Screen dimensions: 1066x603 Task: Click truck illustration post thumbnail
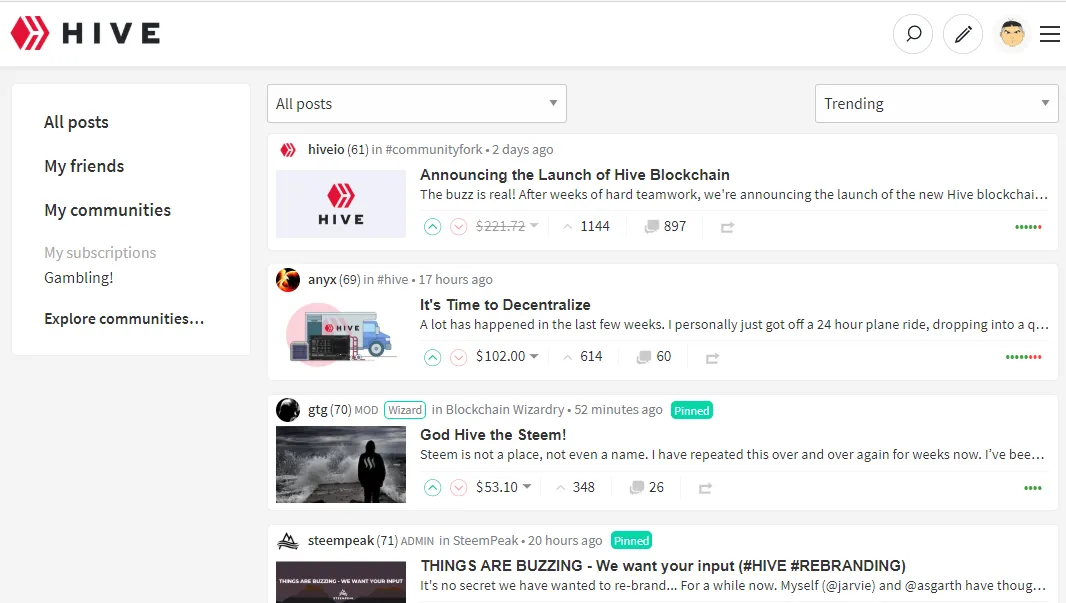[341, 334]
